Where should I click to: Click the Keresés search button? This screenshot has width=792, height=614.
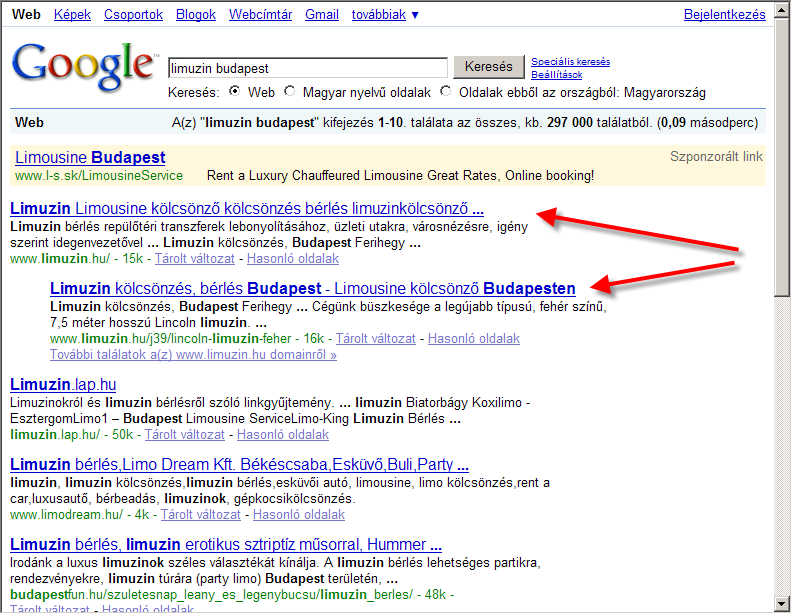click(488, 67)
